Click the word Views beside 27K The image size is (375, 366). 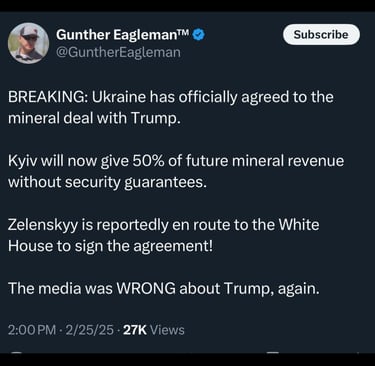167,330
